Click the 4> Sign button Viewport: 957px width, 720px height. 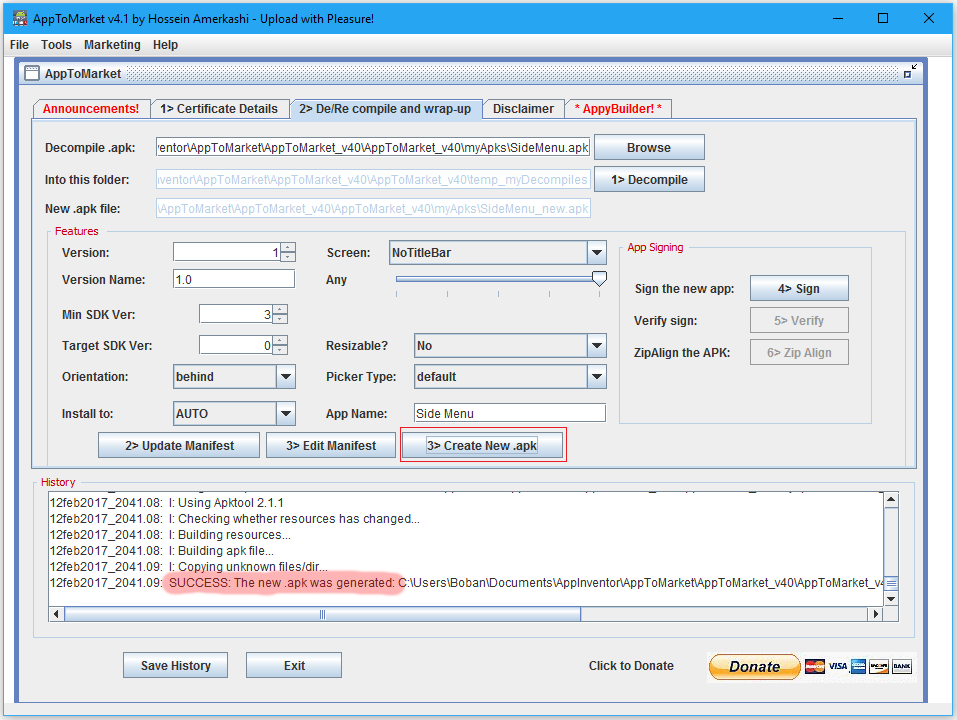(x=799, y=289)
